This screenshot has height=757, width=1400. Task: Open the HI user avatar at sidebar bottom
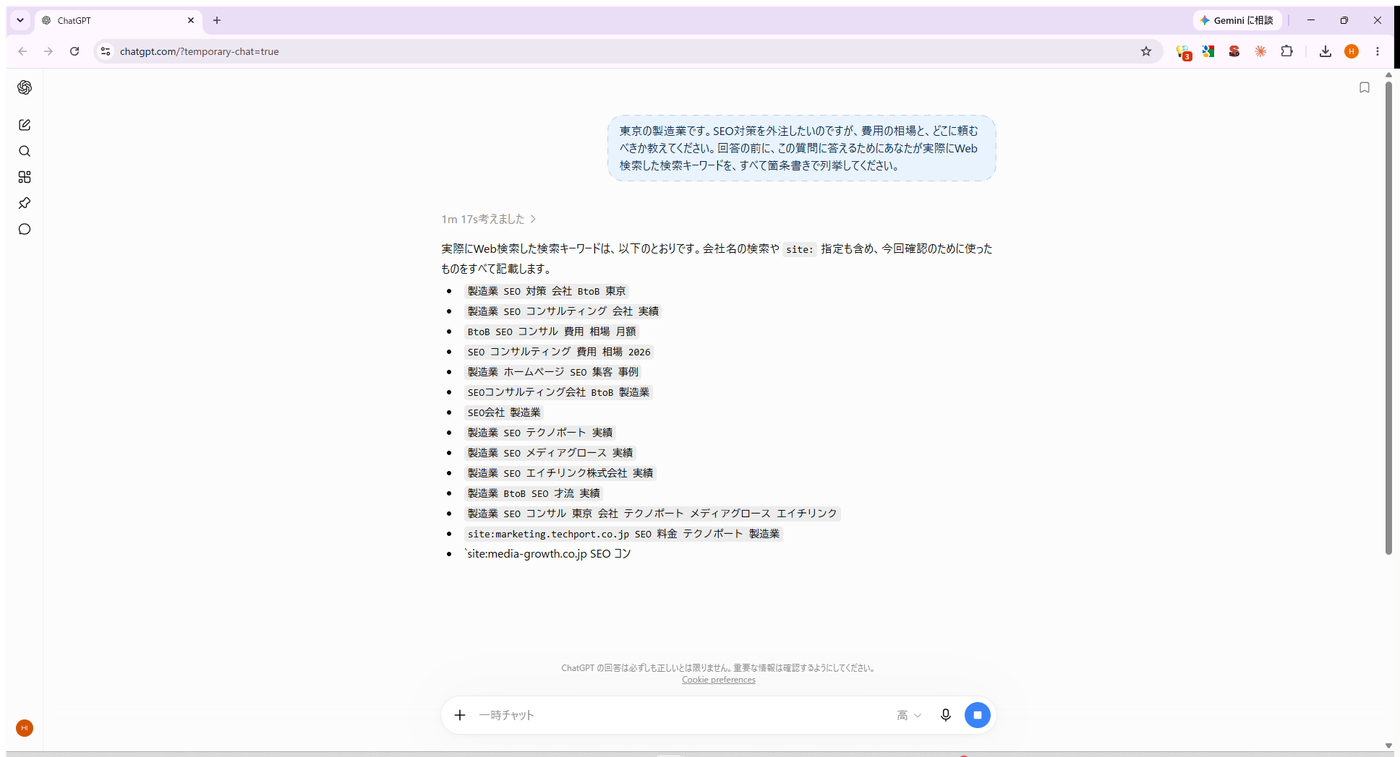(24, 728)
